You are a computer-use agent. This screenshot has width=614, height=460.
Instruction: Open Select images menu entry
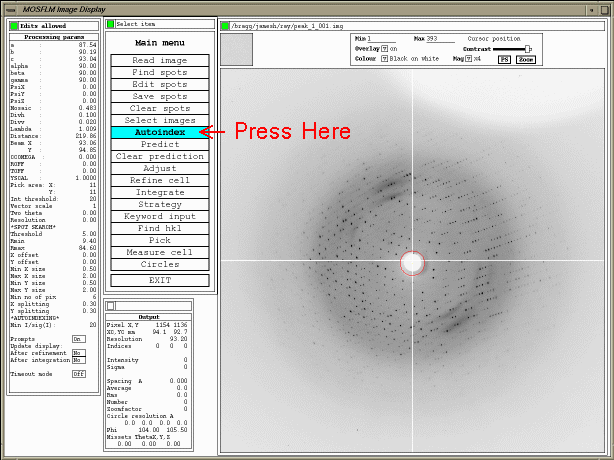(x=160, y=120)
